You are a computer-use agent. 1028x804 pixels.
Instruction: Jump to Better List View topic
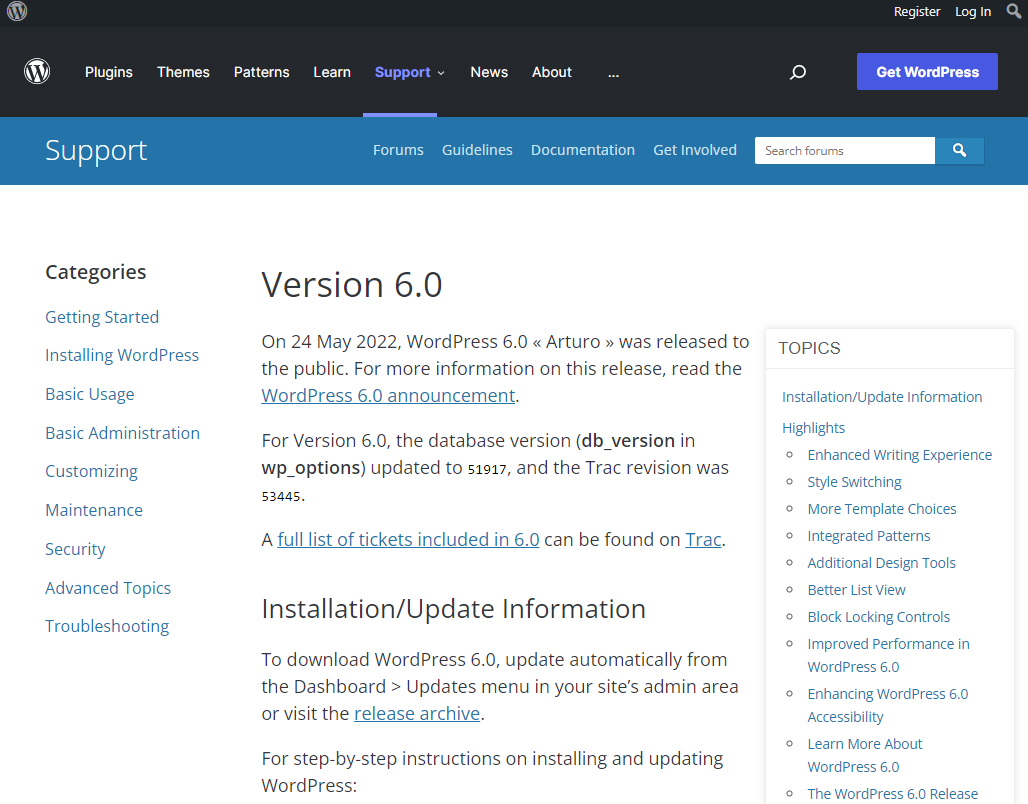click(x=856, y=590)
